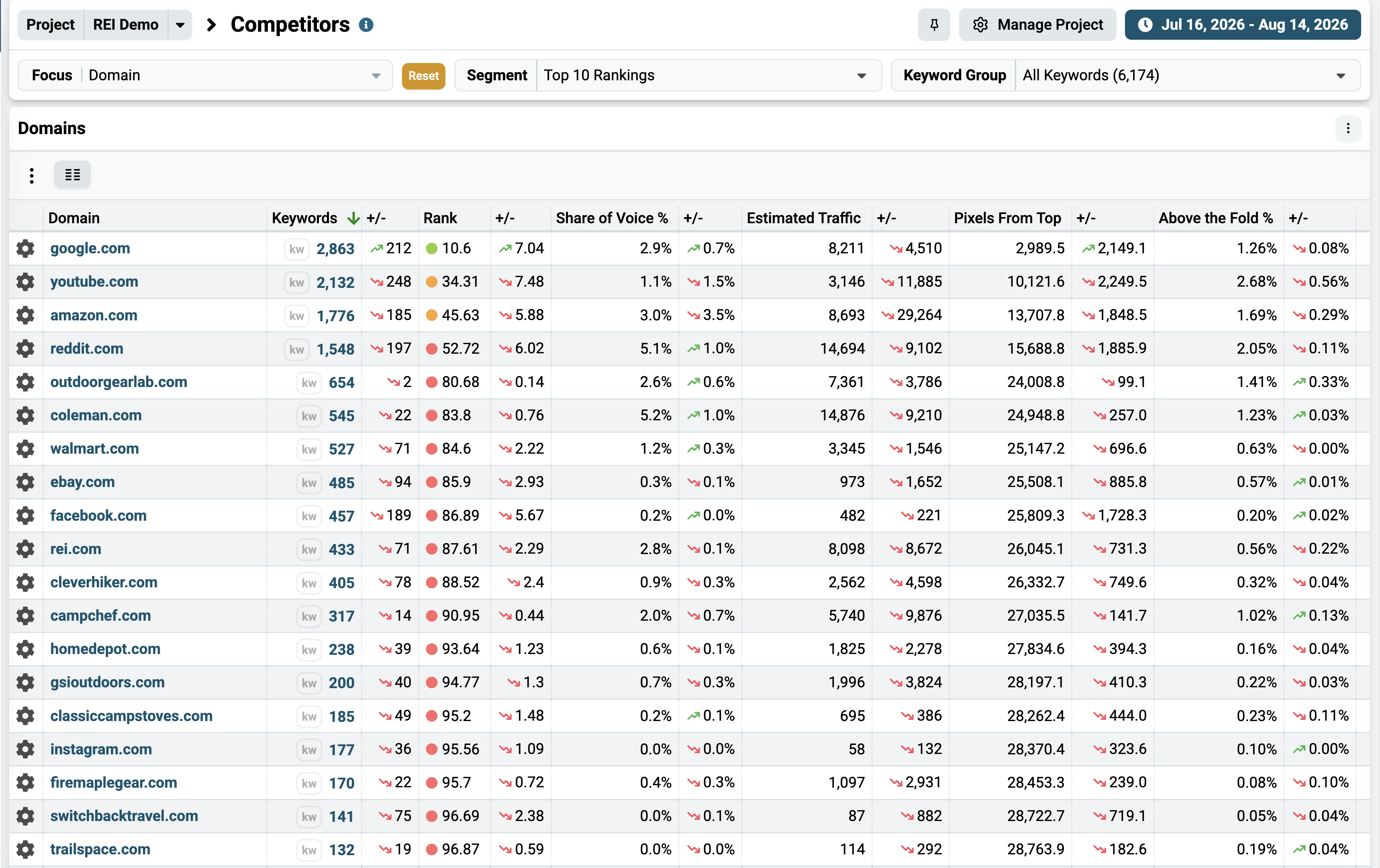The image size is (1380, 868).
Task: Open the google.com domain link
Action: coord(90,249)
